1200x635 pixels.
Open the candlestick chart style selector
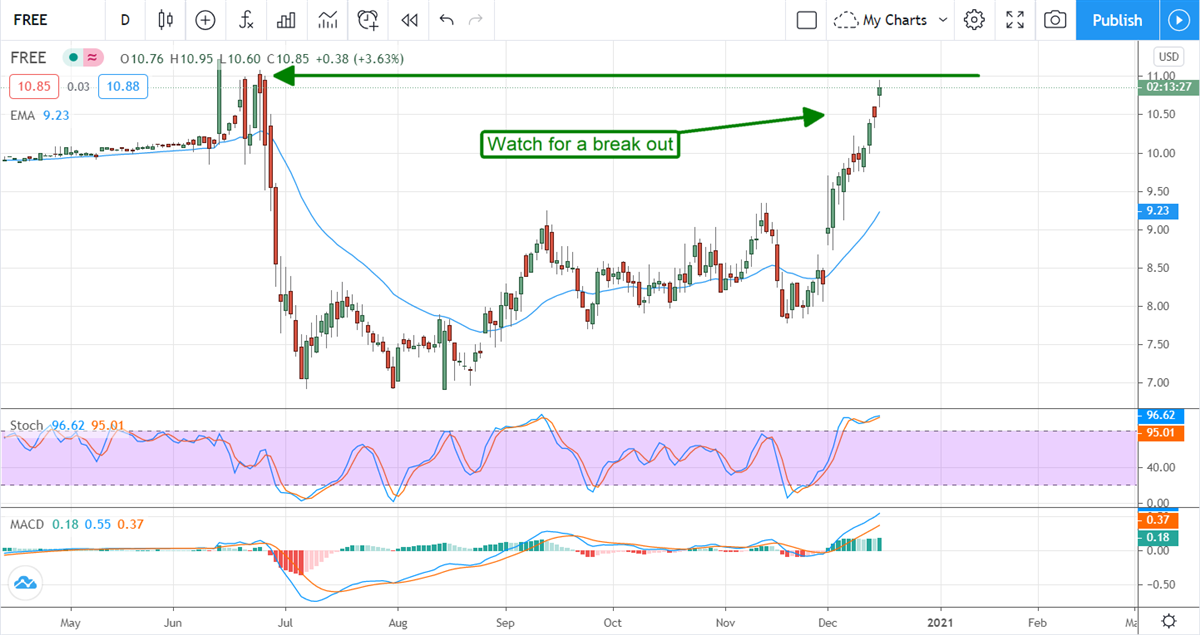click(166, 20)
